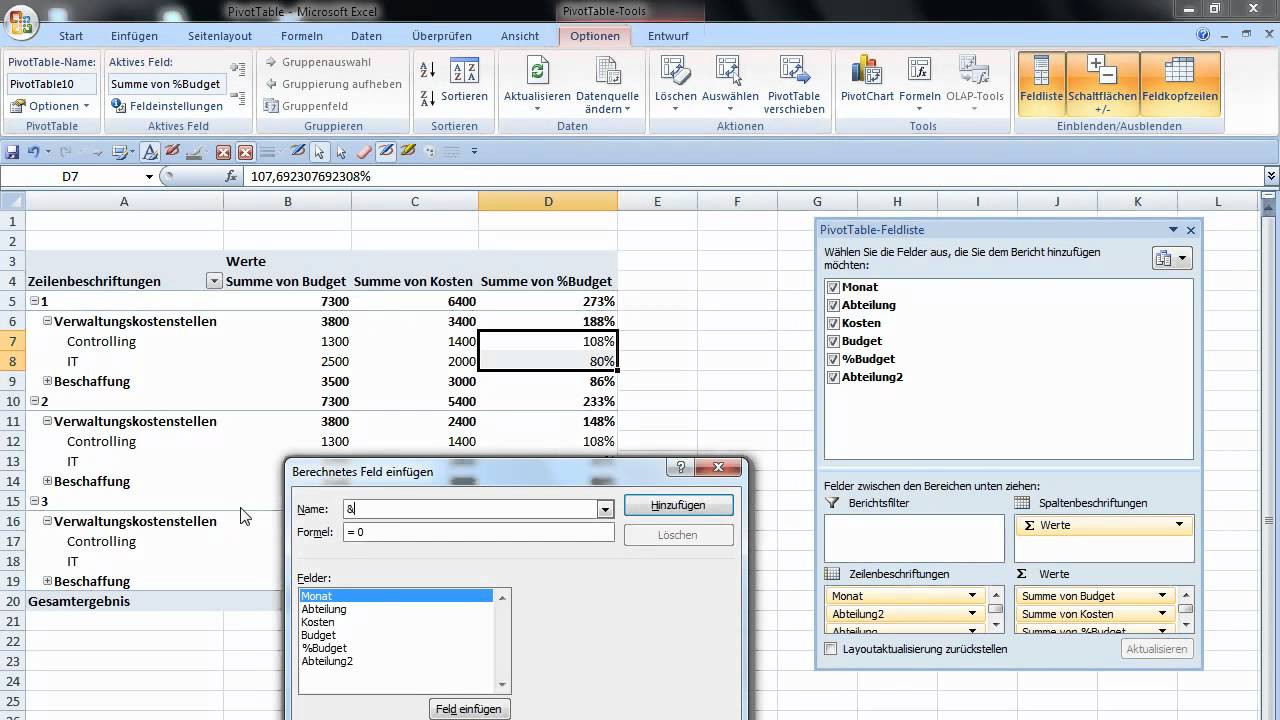Close the PivotTable-Feldliste pane
Screen dimensions: 1280x720
point(1191,230)
